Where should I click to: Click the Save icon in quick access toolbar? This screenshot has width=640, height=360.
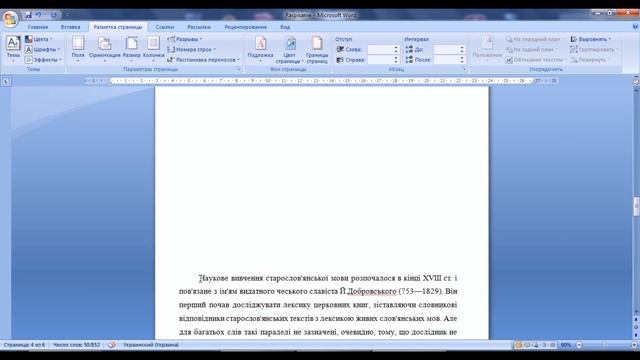tap(28, 15)
